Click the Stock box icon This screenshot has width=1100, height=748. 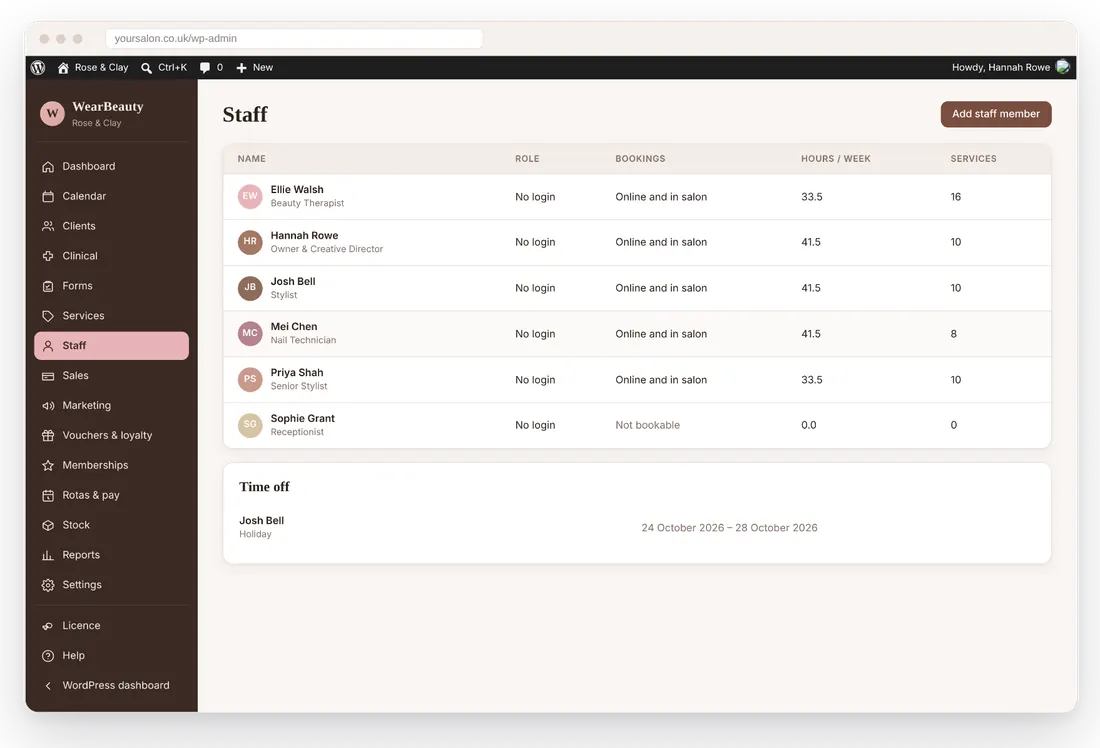coord(48,525)
